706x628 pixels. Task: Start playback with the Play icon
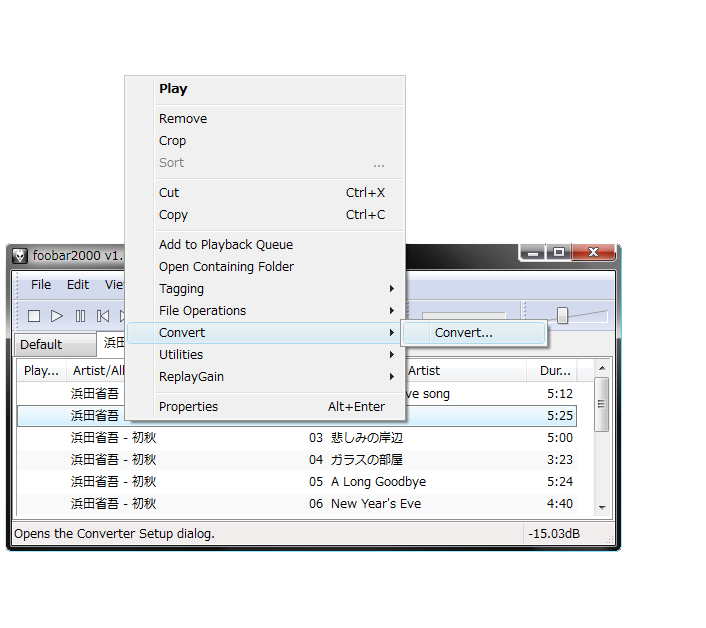(57, 316)
